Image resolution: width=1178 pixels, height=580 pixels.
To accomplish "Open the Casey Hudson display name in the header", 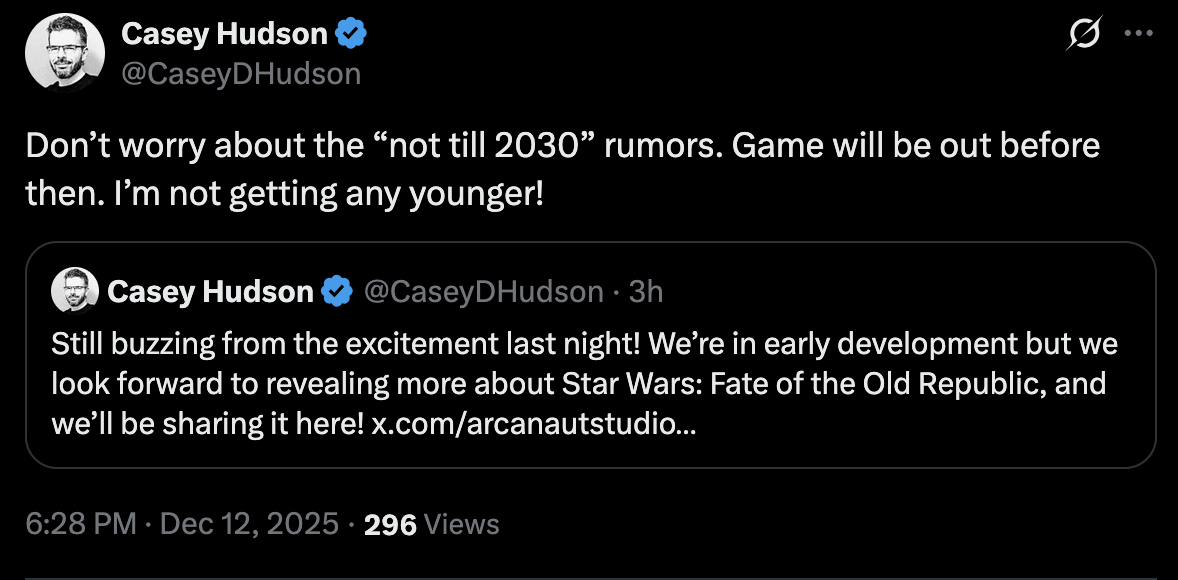I will (x=224, y=35).
